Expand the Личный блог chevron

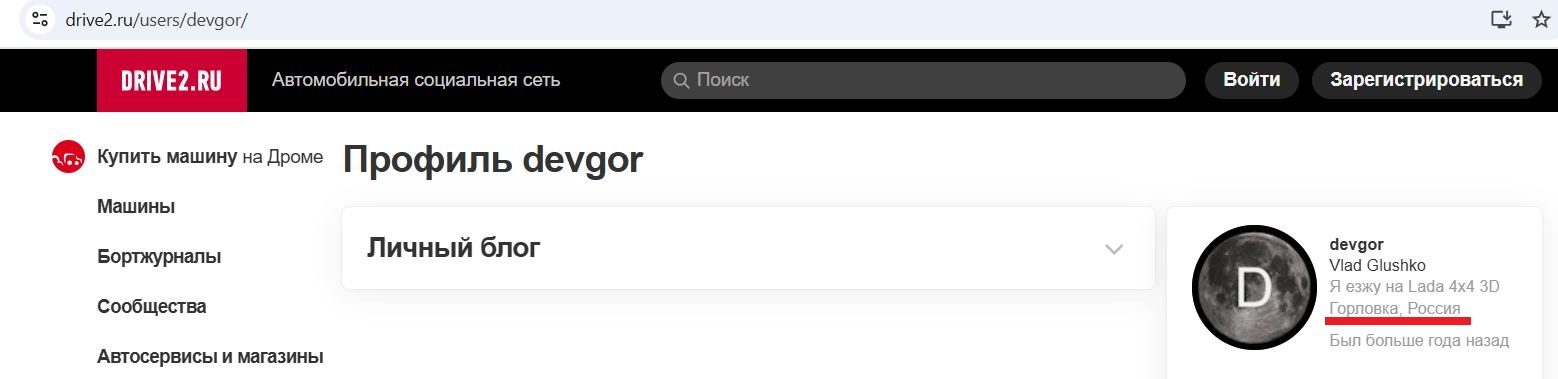pyautogui.click(x=1114, y=249)
